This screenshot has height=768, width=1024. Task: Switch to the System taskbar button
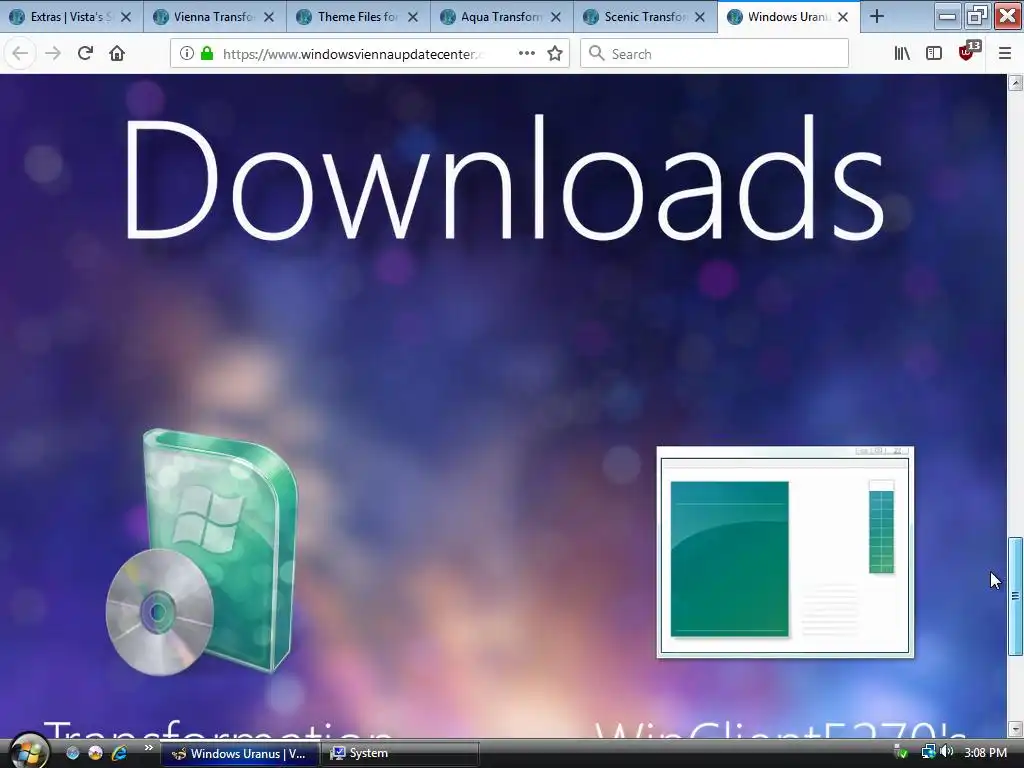[400, 753]
